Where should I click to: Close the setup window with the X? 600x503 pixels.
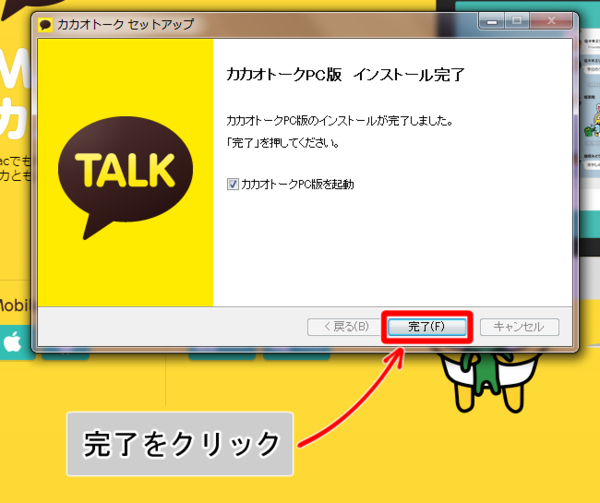[x=551, y=21]
